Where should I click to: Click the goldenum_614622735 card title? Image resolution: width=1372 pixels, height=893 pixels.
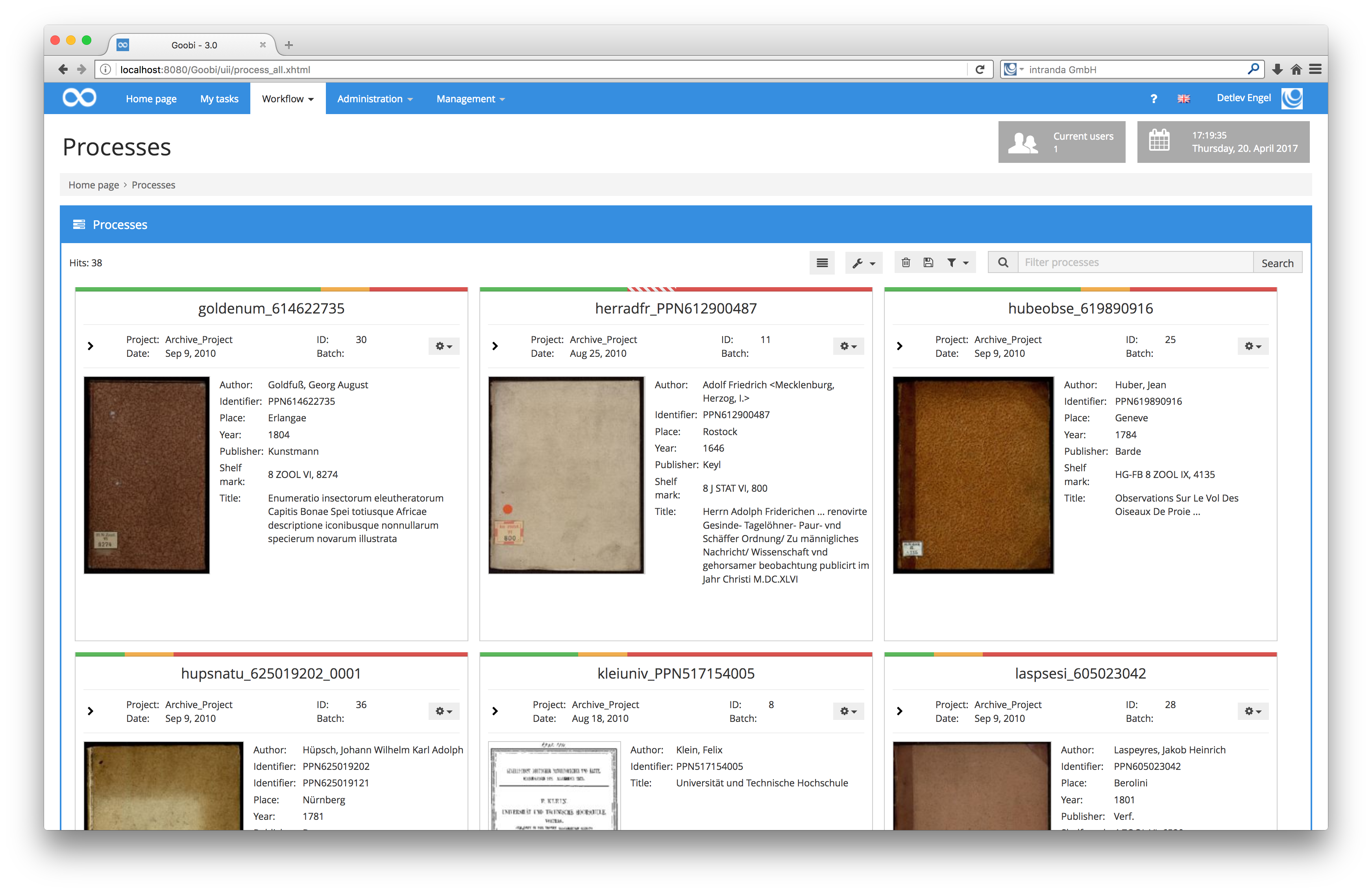click(x=271, y=309)
